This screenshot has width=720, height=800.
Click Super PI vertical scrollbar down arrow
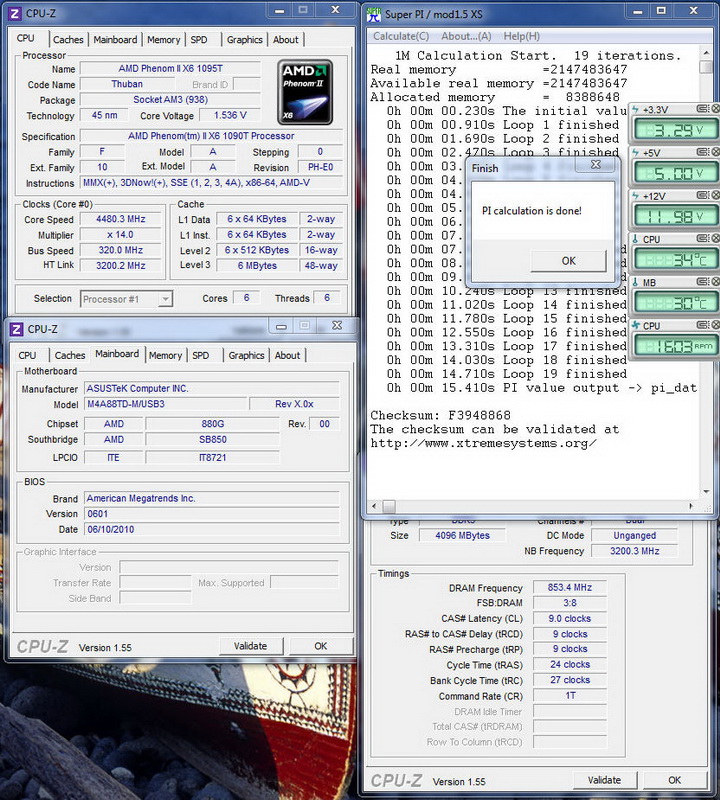pyautogui.click(x=706, y=492)
